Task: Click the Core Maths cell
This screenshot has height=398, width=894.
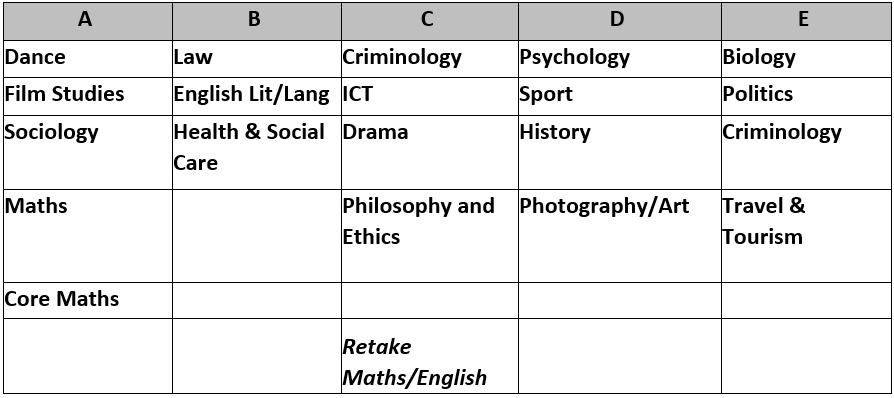Action: (x=88, y=300)
